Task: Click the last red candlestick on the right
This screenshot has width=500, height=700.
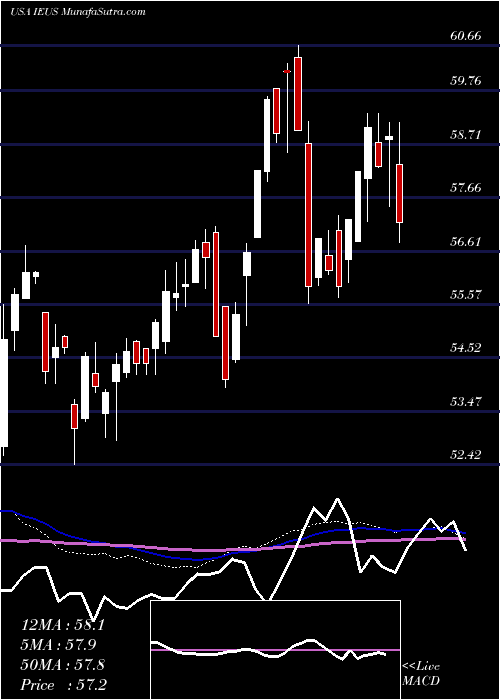Action: click(400, 193)
